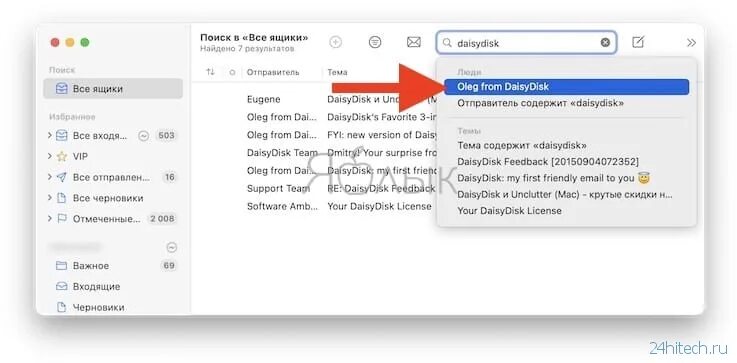737x363 pixels.
Task: Expand the Все отправленные group
Action: [x=50, y=177]
